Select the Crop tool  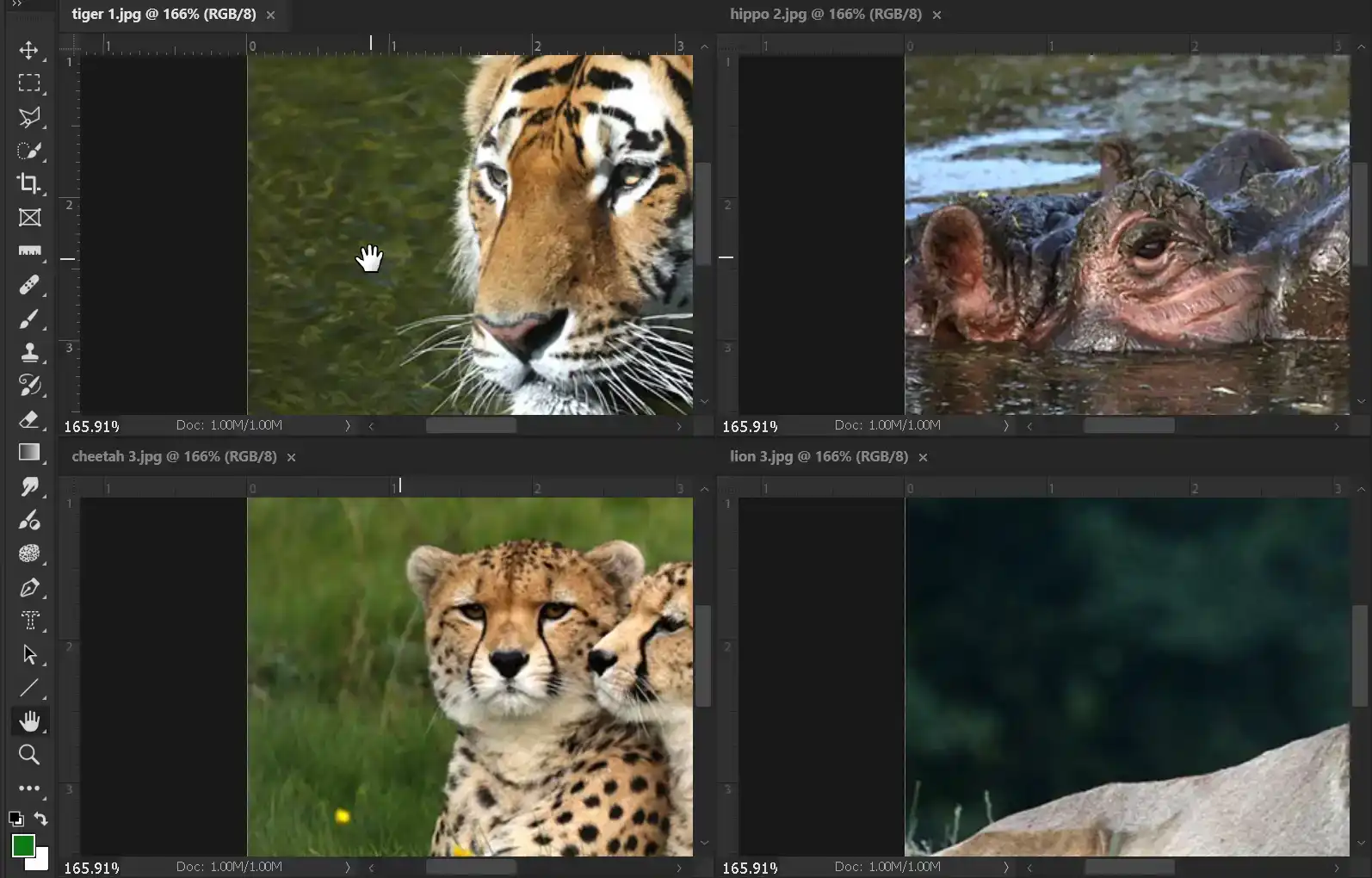pos(29,183)
